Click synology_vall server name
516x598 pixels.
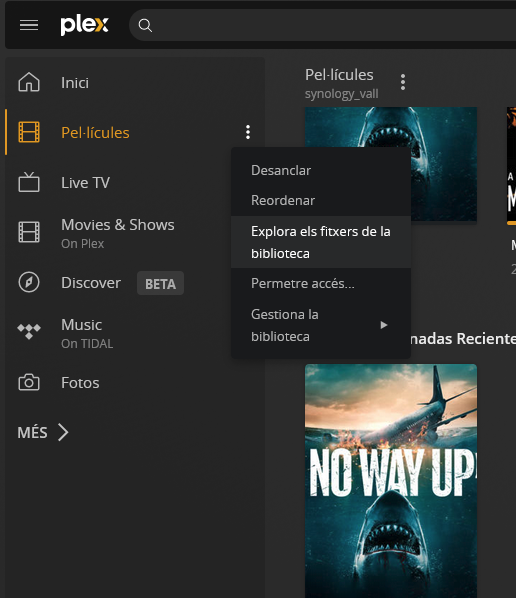click(341, 94)
